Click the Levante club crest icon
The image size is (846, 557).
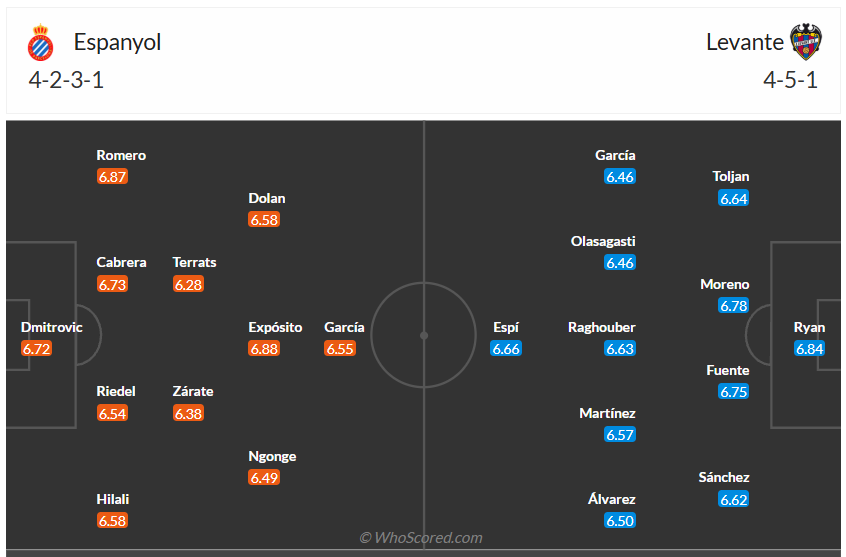805,43
